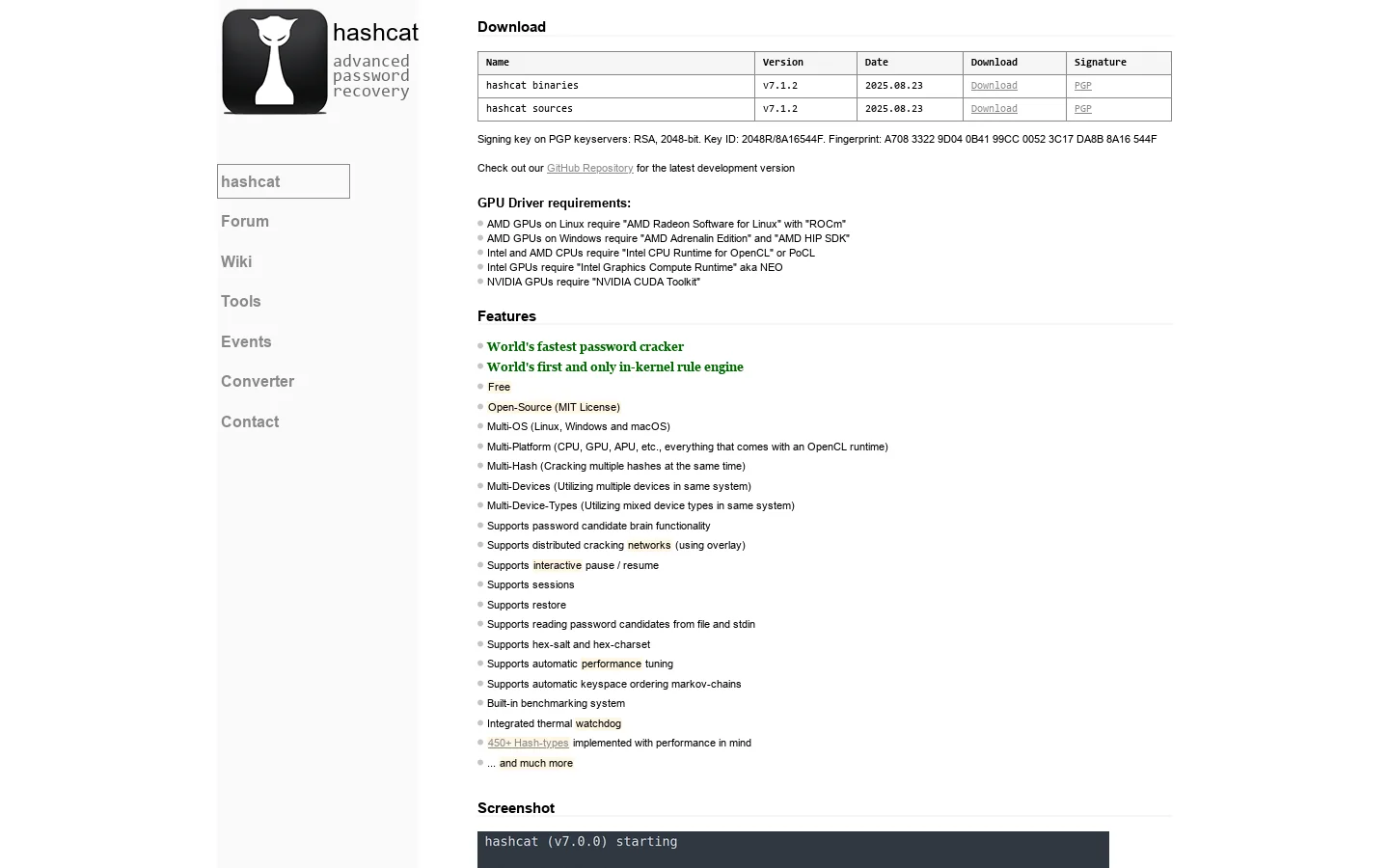Click the "and much more" text

536,764
